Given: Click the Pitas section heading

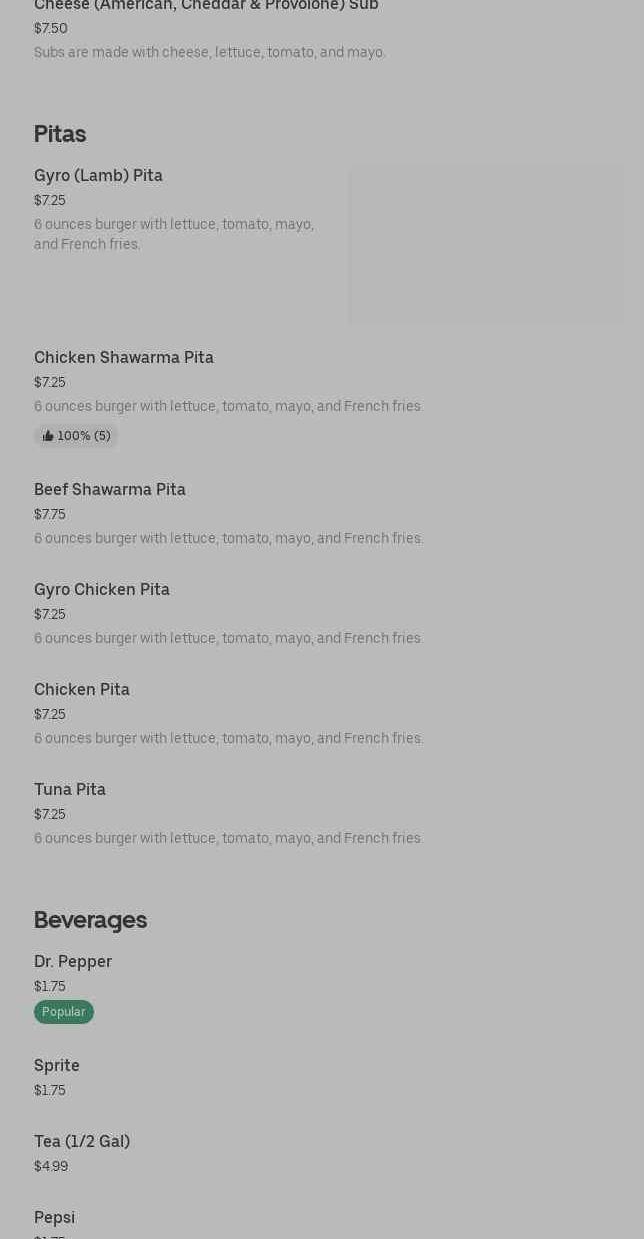Looking at the screenshot, I should coord(60,134).
